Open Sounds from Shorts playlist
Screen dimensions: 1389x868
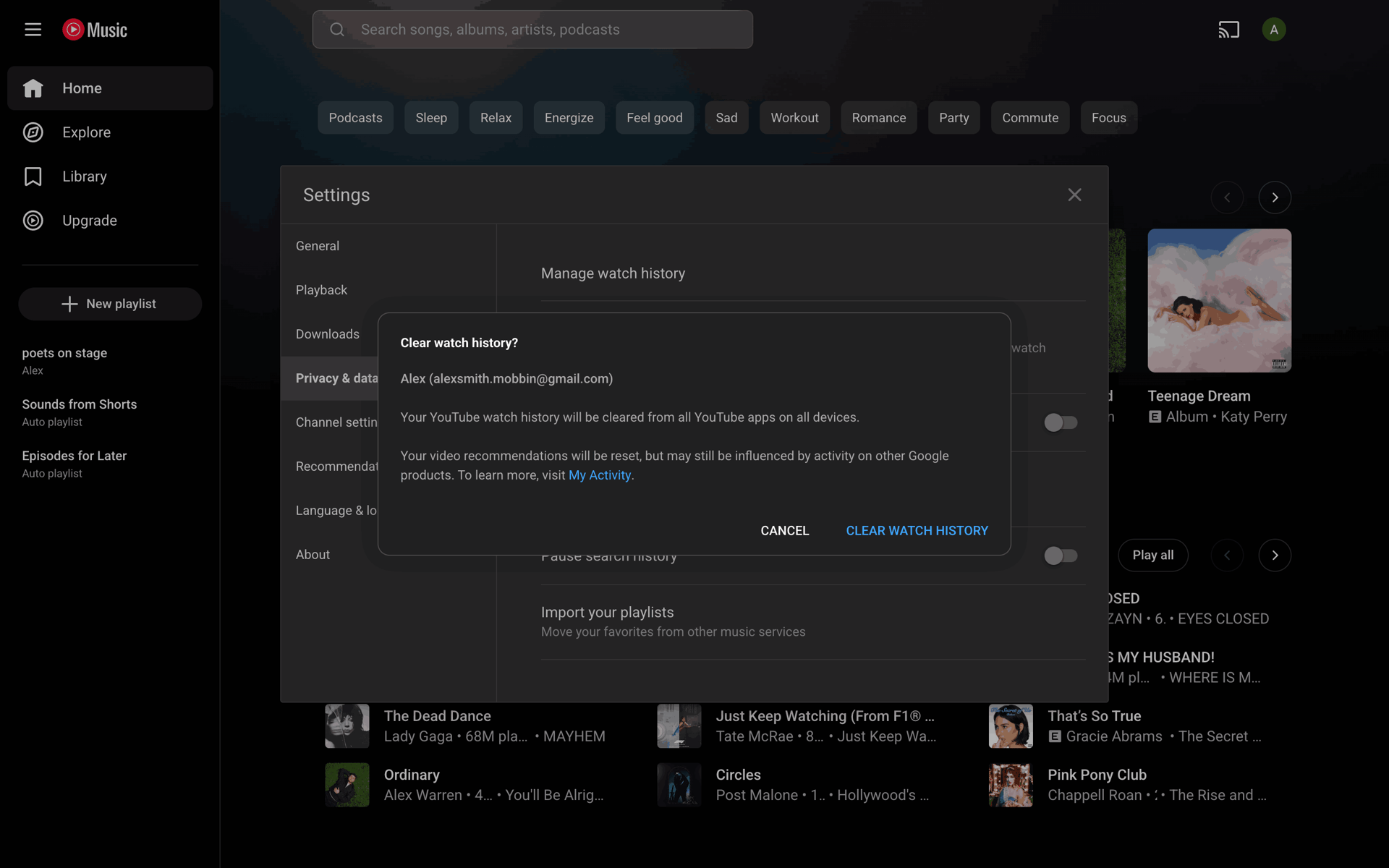(110, 412)
